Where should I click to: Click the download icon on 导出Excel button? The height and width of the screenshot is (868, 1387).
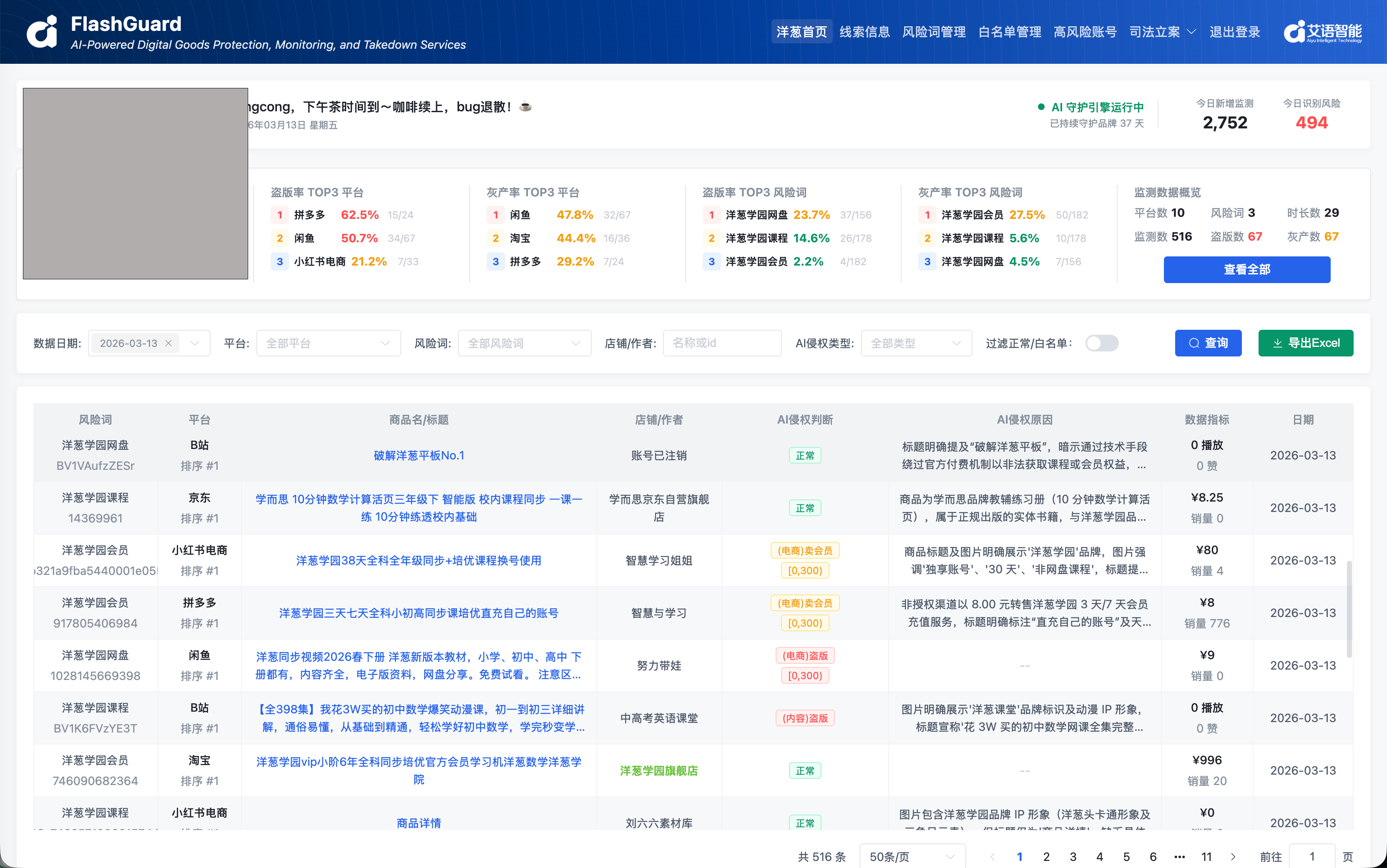click(1278, 343)
